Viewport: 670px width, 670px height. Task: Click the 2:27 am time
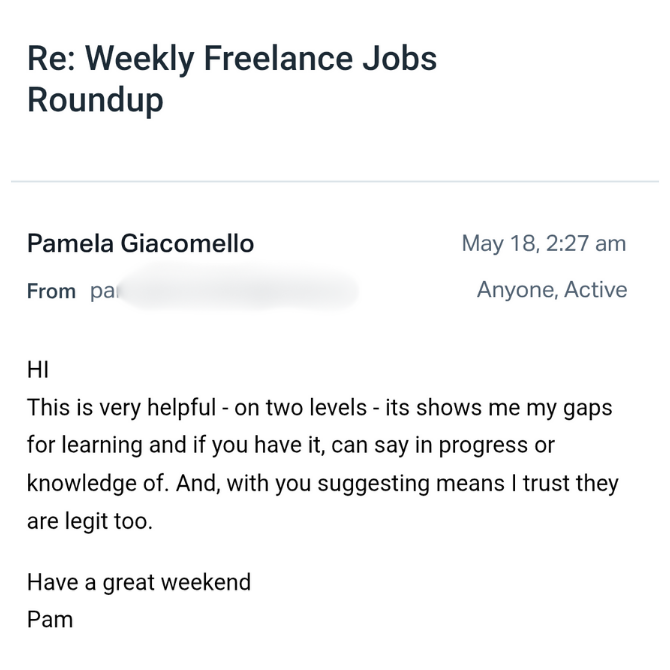[584, 243]
